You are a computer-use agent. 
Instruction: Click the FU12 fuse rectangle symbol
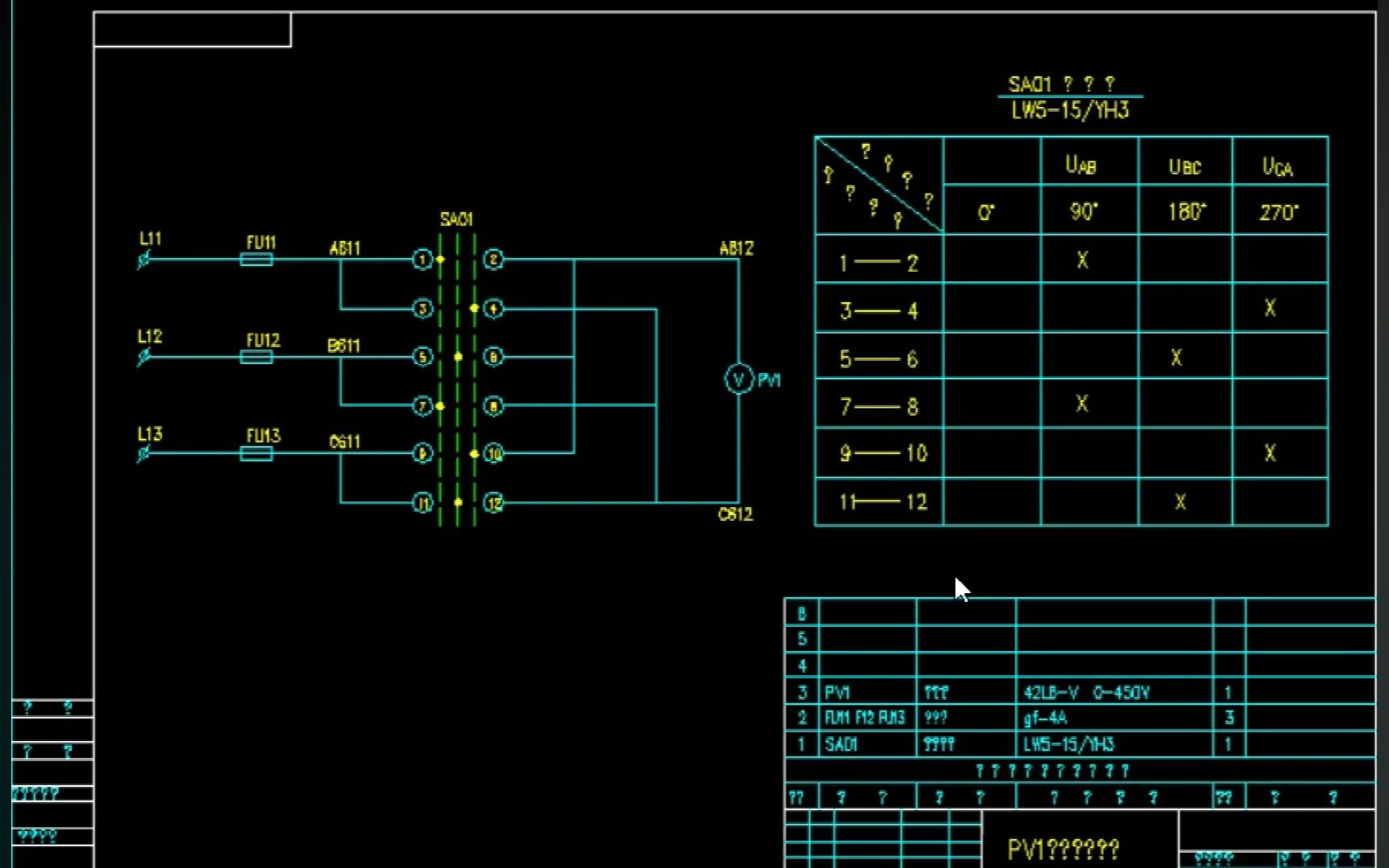tap(256, 357)
